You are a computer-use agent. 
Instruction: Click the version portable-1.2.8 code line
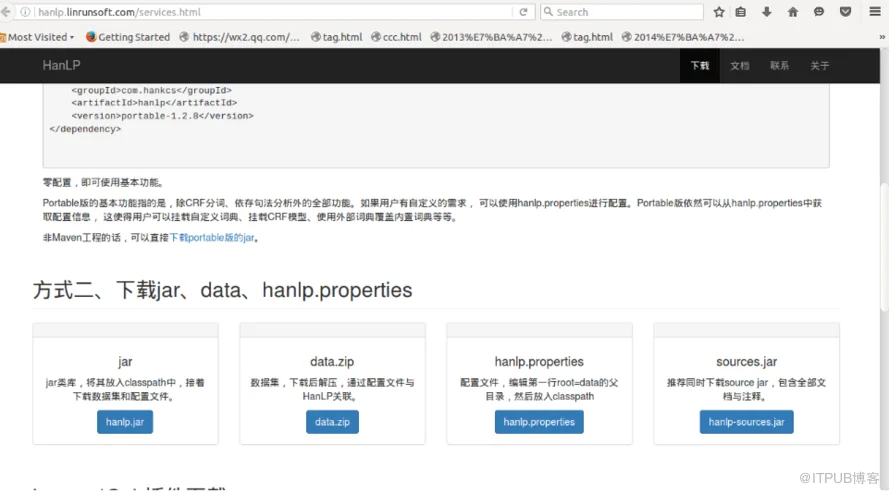162,116
